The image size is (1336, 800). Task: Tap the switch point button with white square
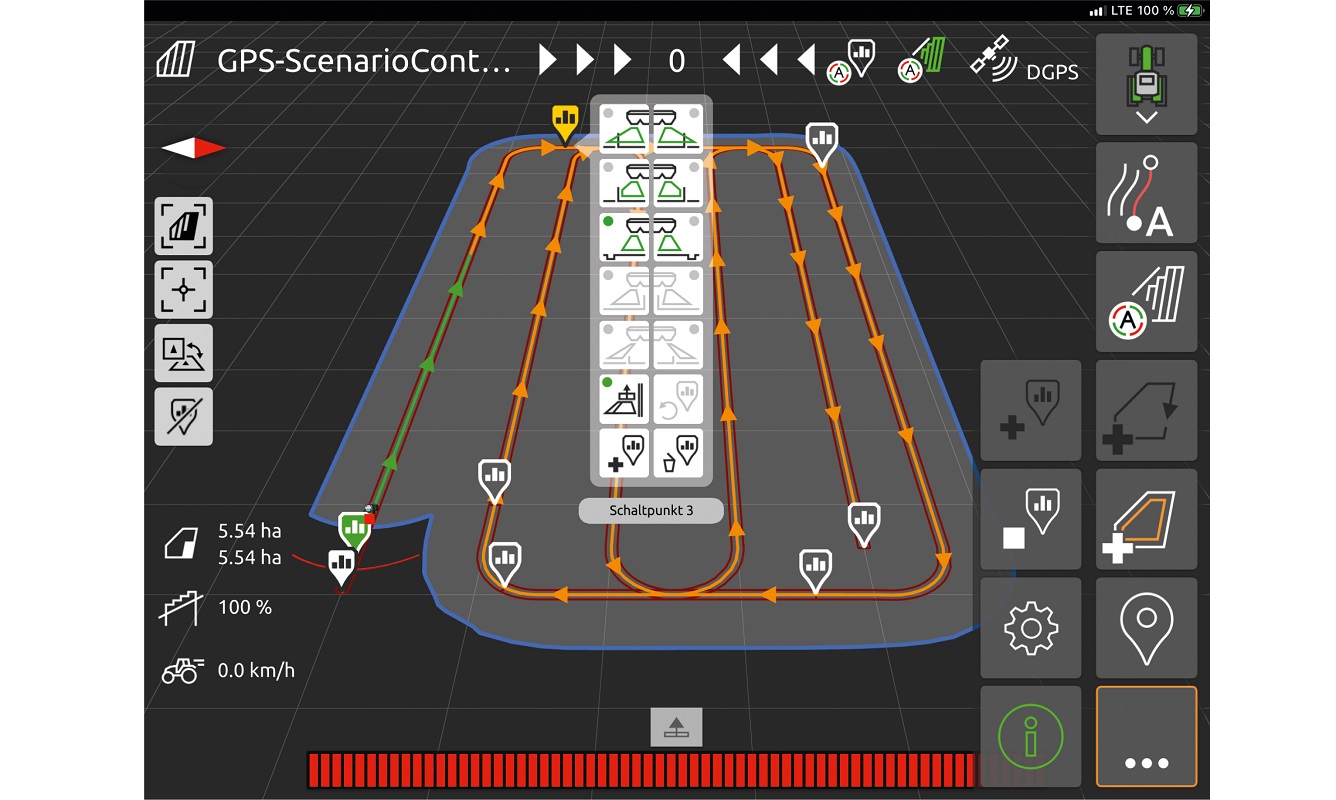point(1030,519)
